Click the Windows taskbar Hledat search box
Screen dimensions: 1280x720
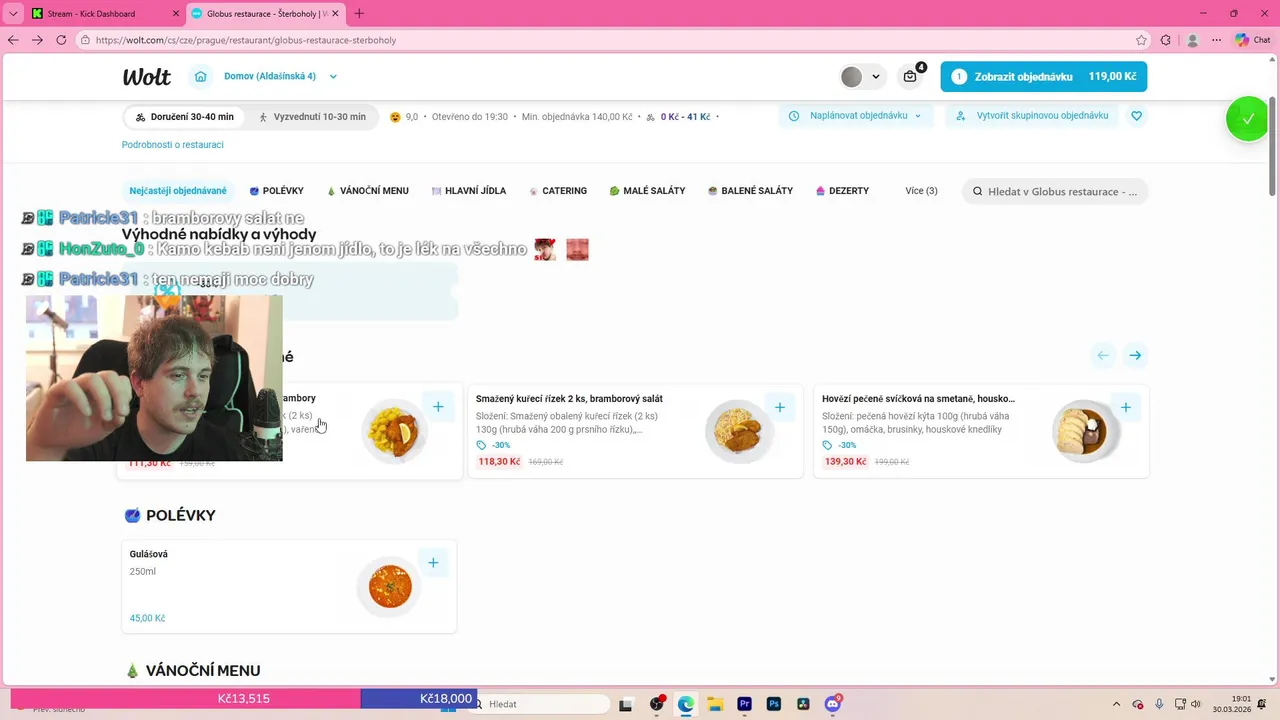(540, 704)
